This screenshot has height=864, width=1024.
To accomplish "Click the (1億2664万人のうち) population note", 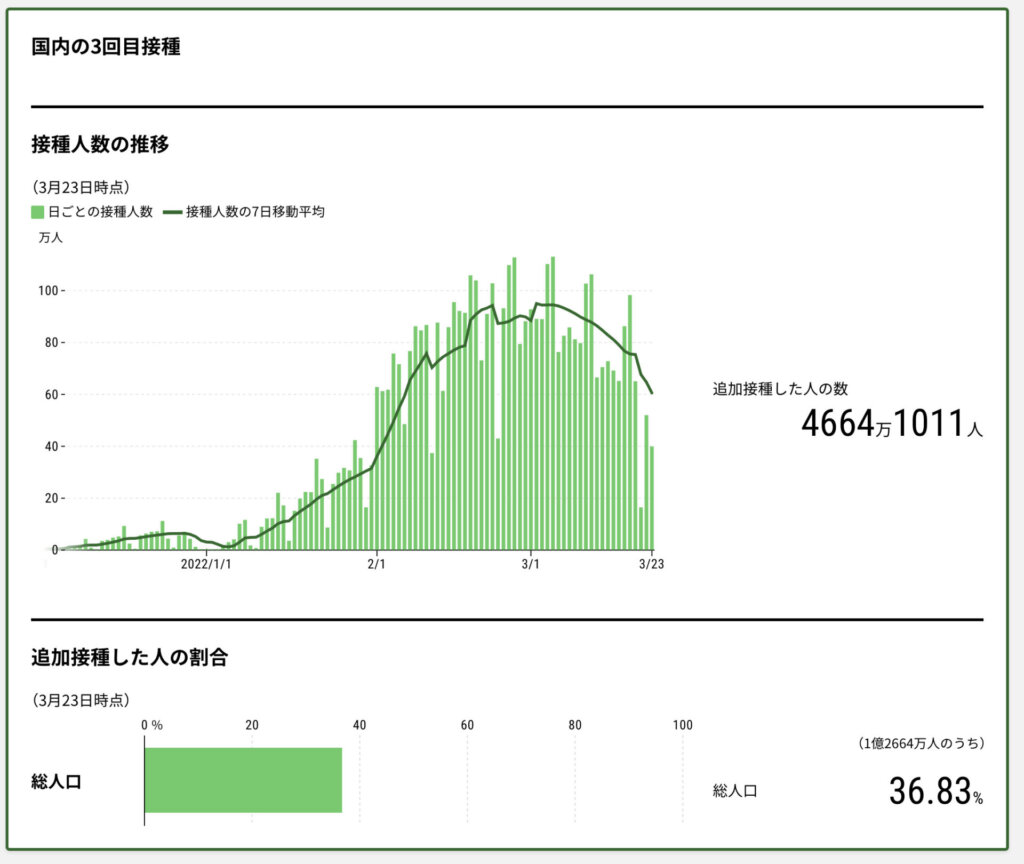I will (x=921, y=743).
